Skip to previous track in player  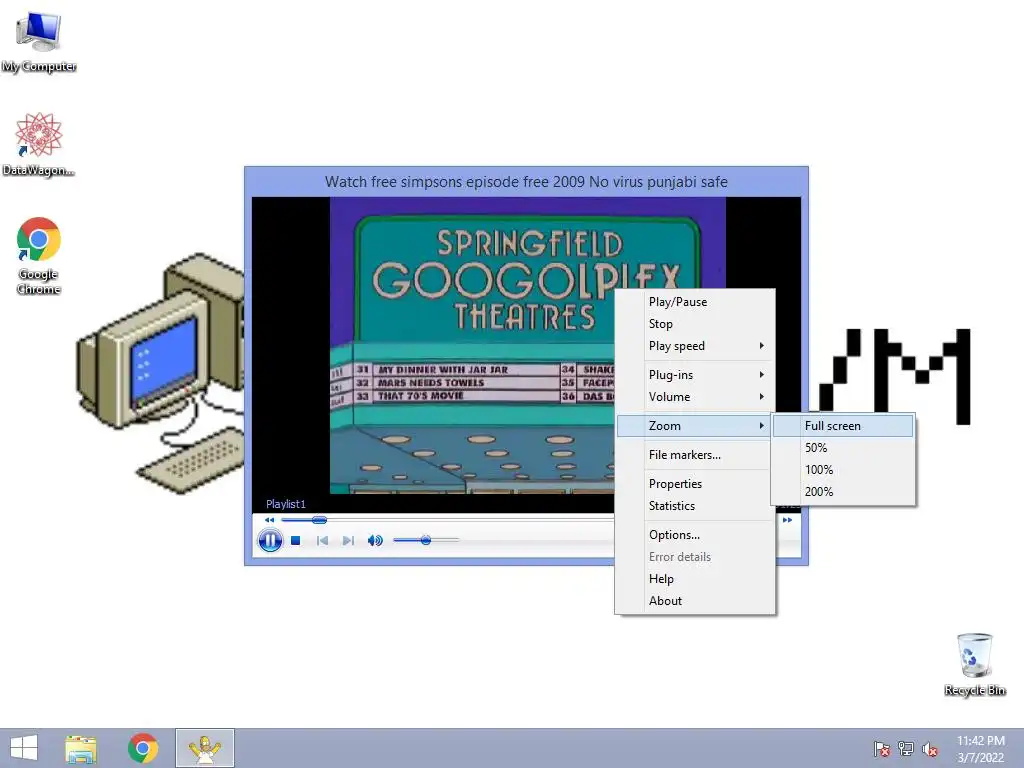coord(322,541)
